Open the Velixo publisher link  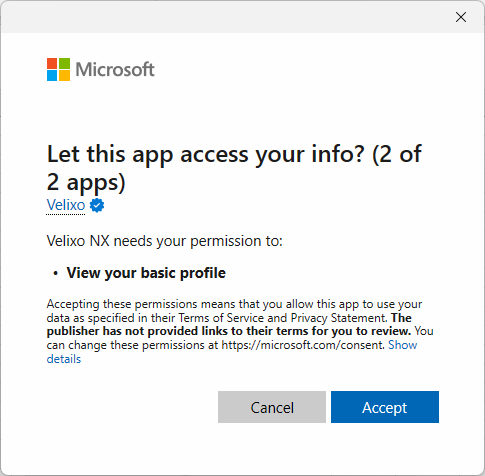[66, 205]
